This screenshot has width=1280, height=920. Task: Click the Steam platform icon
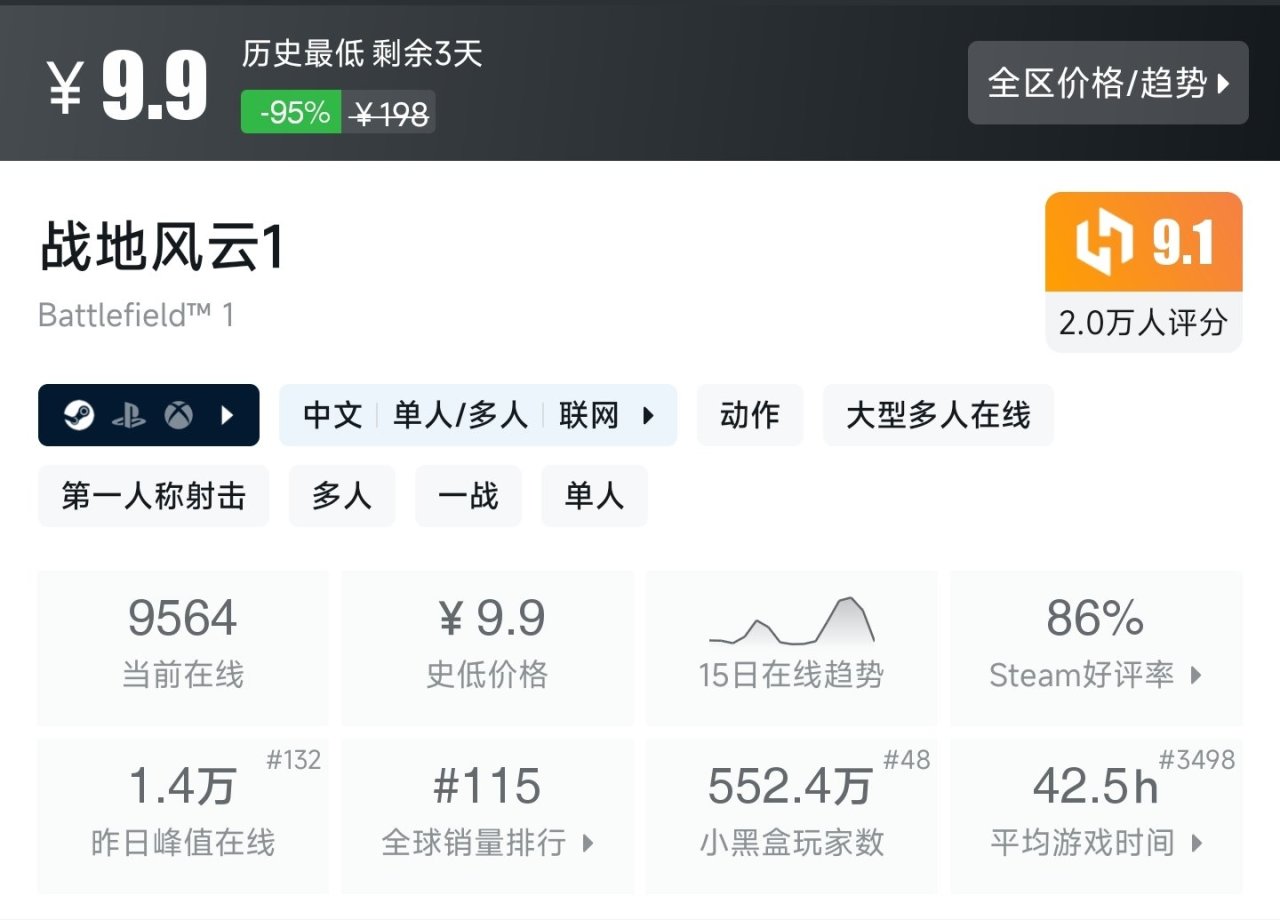79,415
